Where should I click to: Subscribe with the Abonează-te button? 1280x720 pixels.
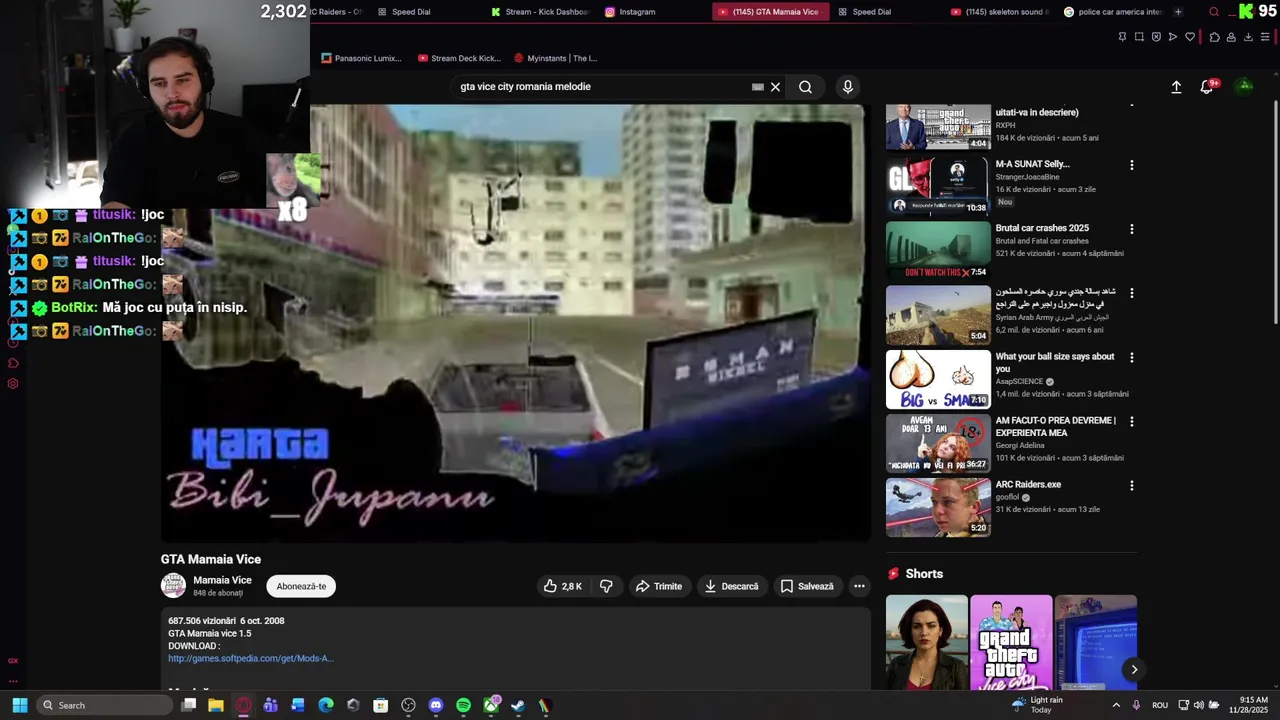[x=301, y=586]
